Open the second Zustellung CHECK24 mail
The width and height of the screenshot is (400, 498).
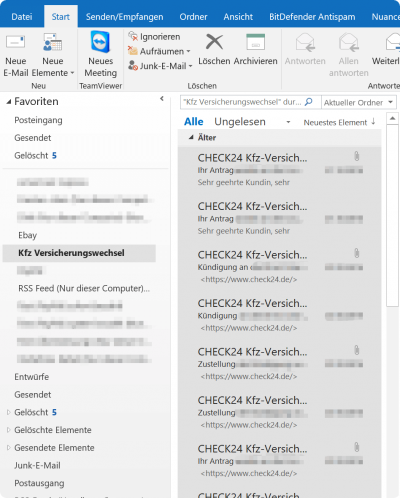point(279,412)
